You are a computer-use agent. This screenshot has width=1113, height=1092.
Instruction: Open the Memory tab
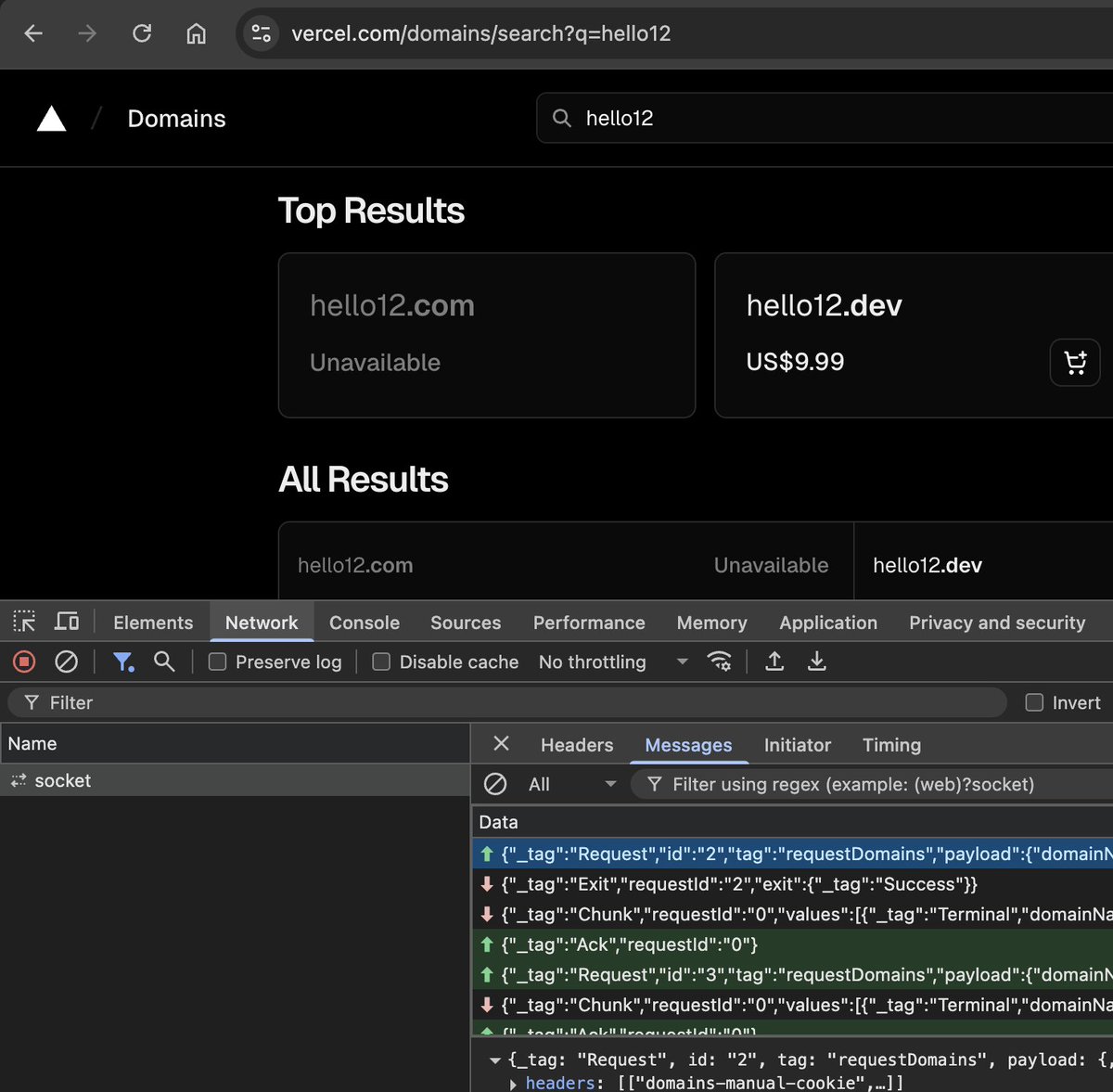pos(712,623)
